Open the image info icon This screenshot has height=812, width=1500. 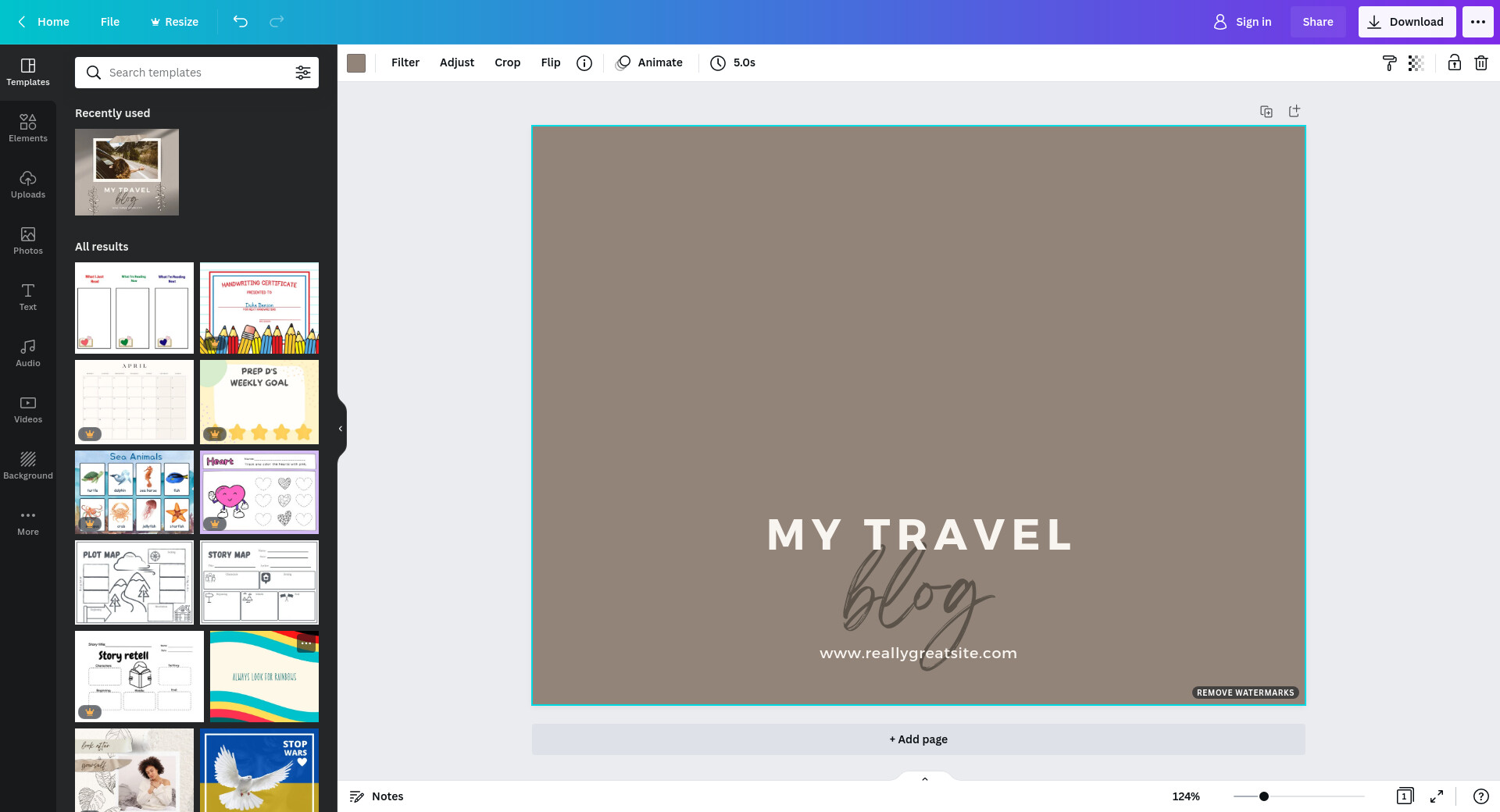pos(584,63)
